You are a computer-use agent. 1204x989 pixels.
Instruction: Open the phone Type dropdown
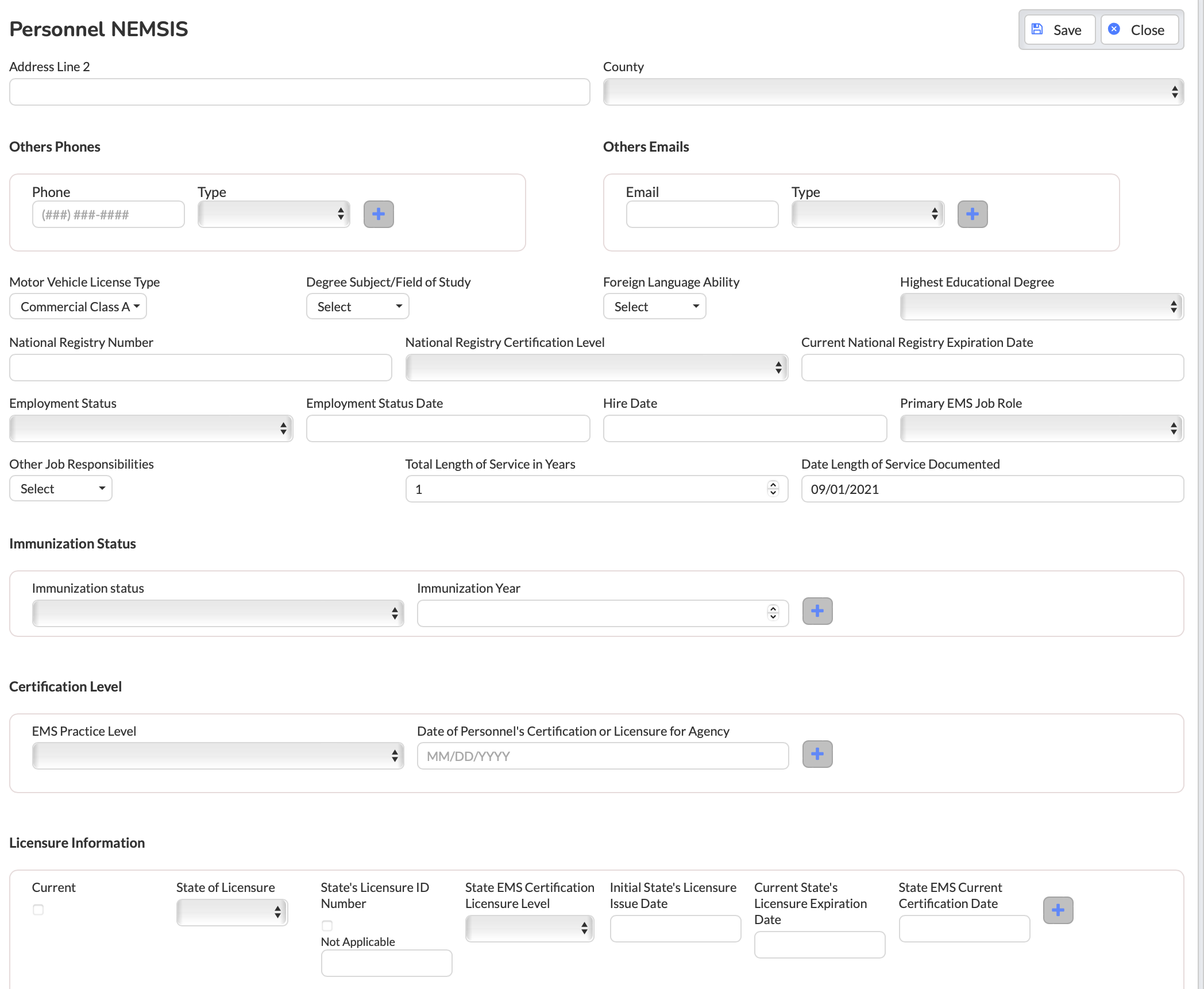click(x=274, y=214)
